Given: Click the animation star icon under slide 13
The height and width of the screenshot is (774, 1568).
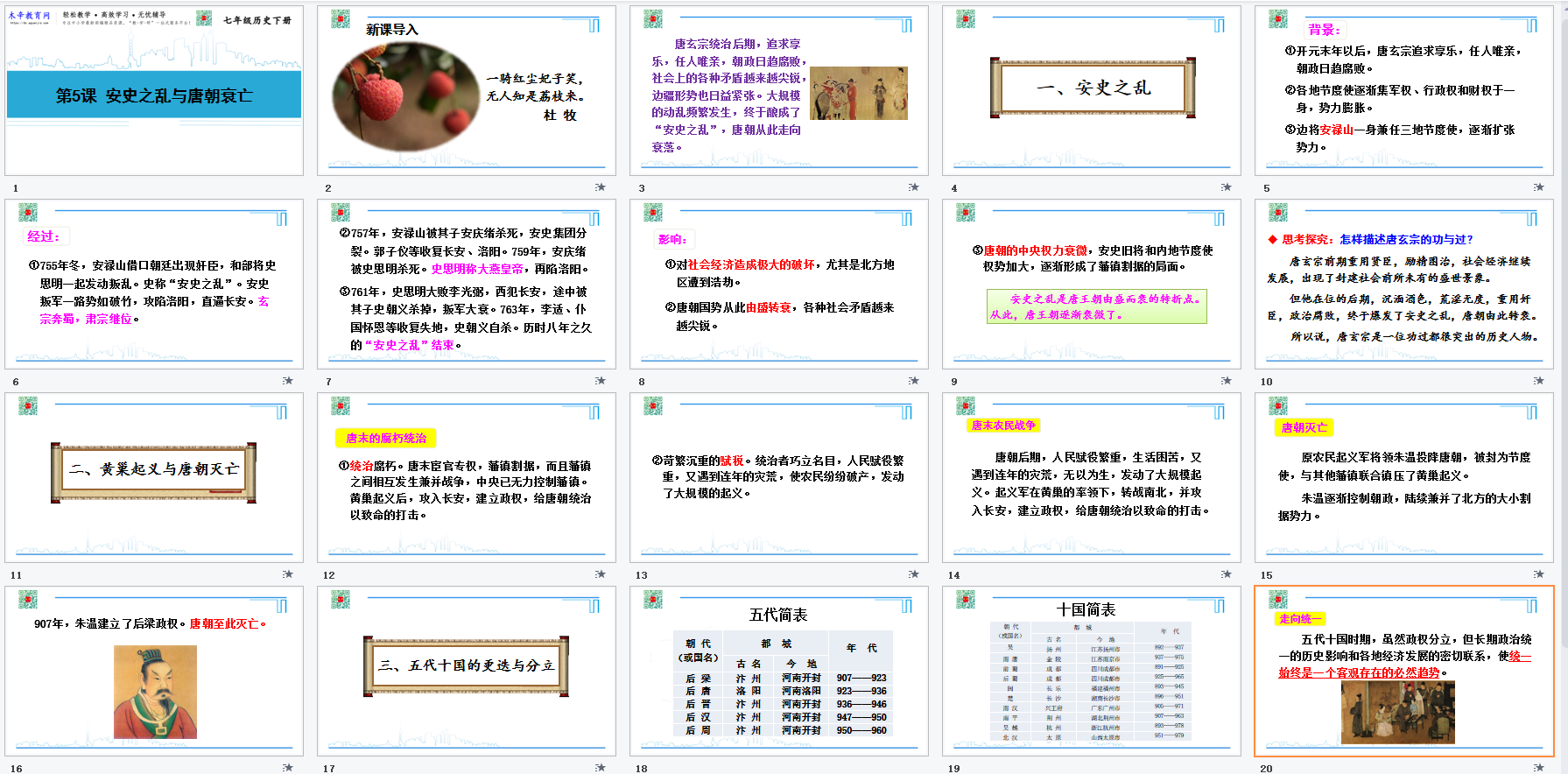Looking at the screenshot, I should (x=913, y=574).
